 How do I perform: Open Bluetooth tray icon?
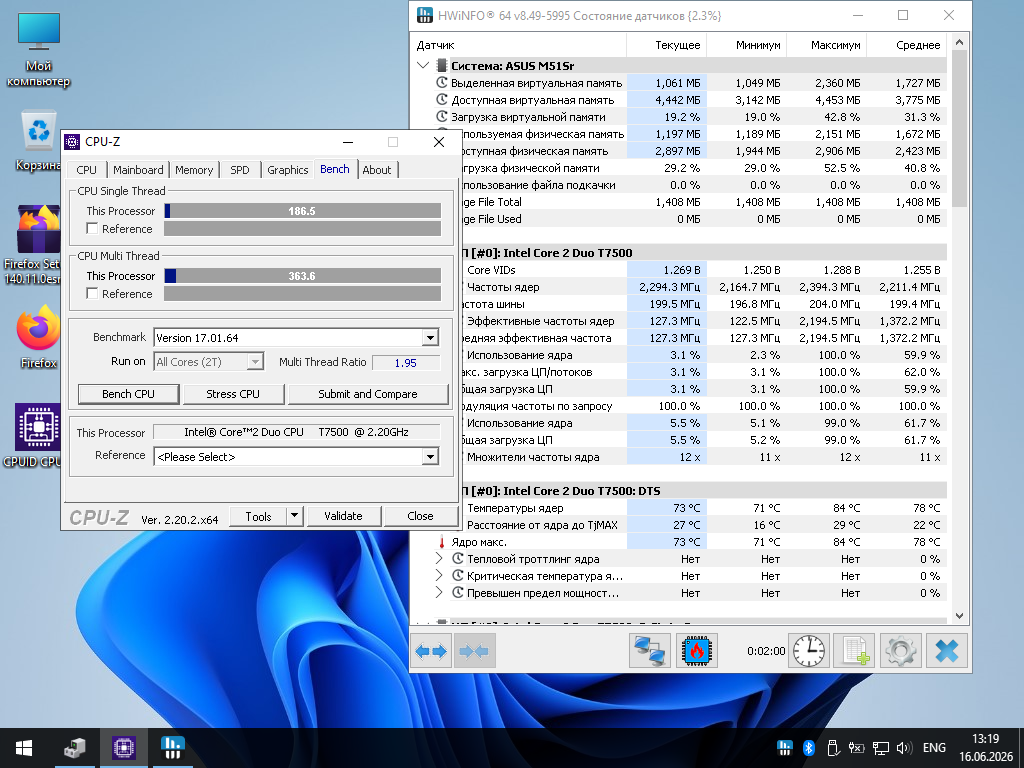pos(808,748)
